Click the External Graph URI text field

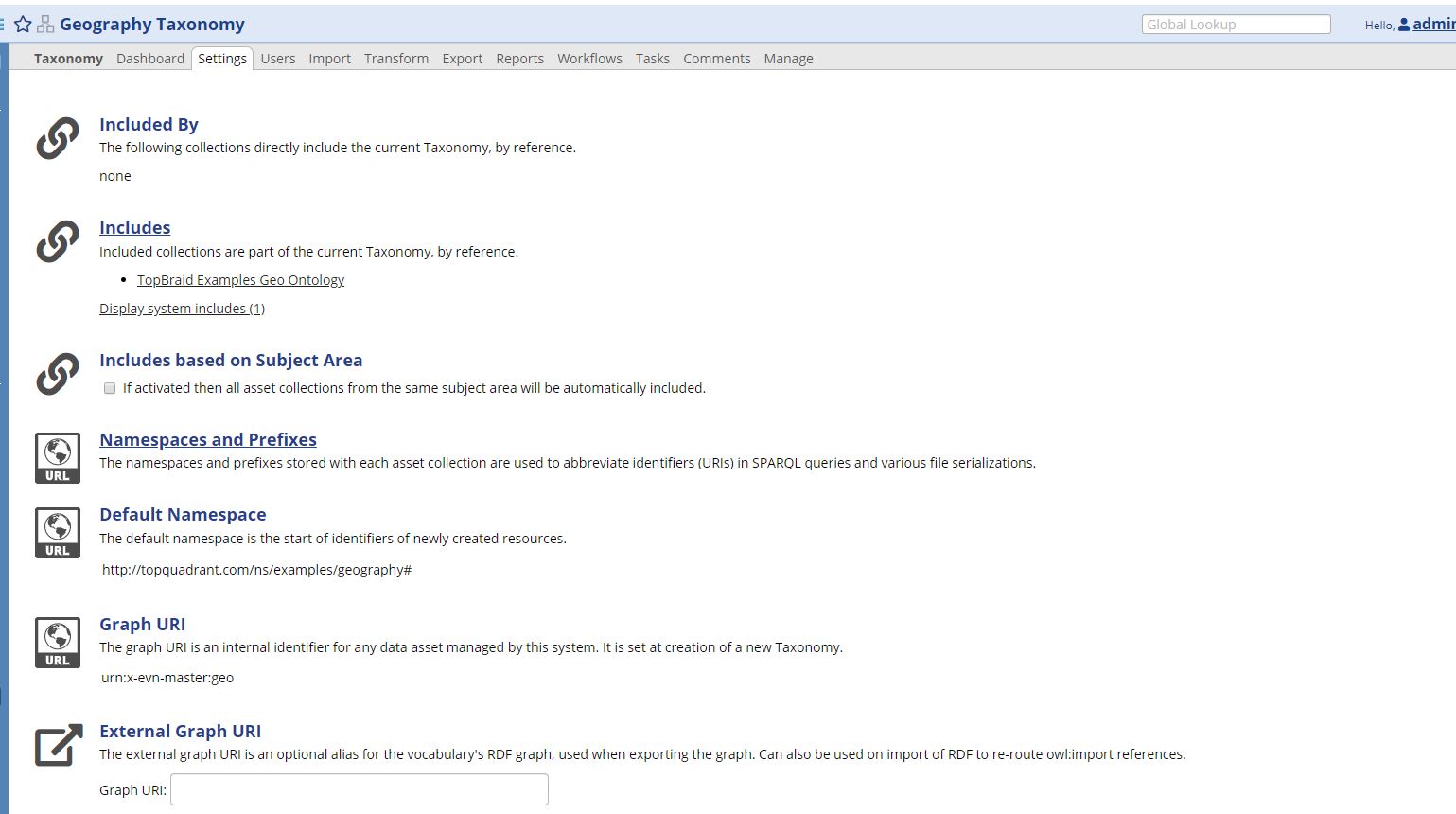click(x=360, y=789)
